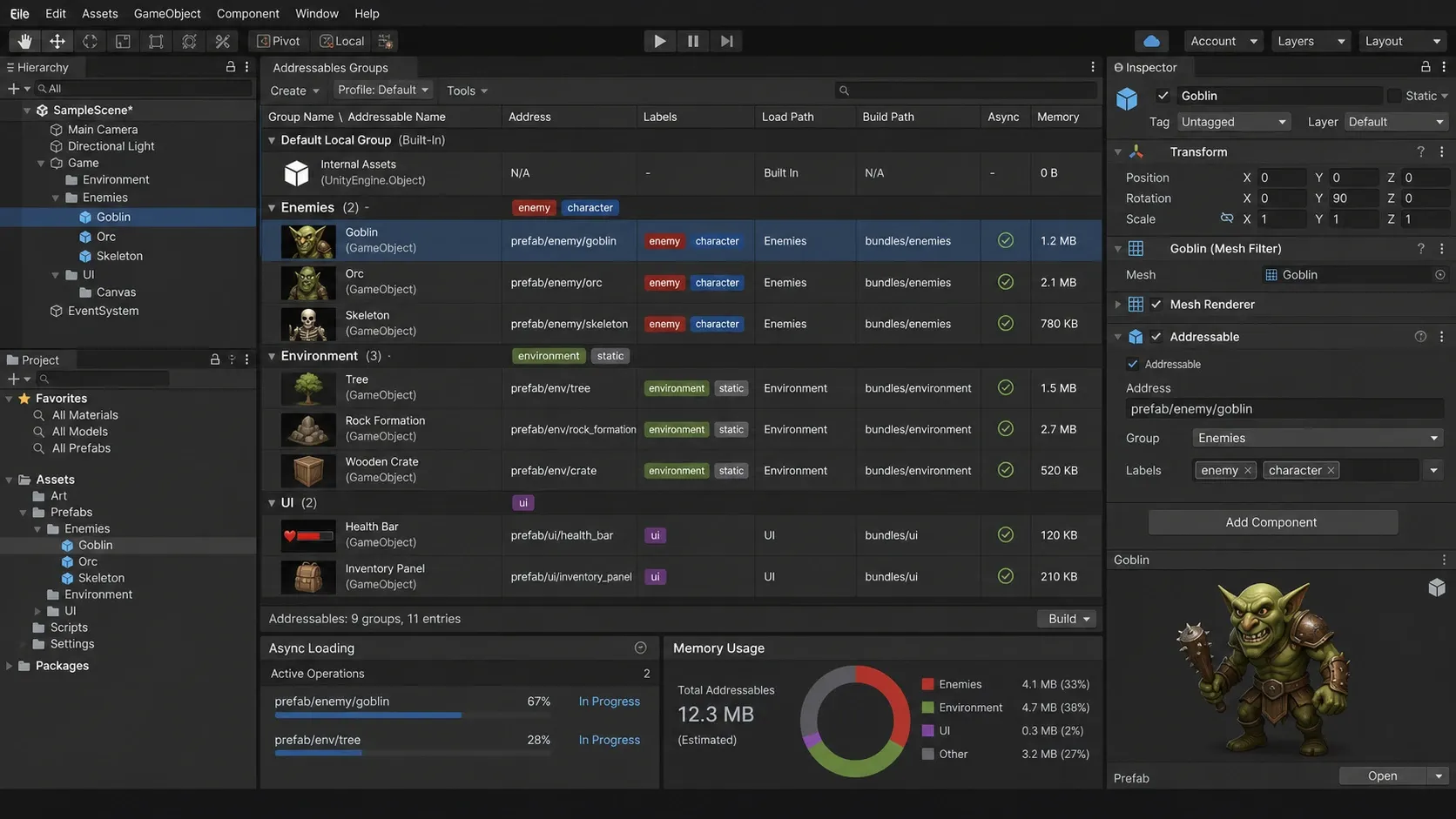Viewport: 1456px width, 819px height.
Task: Open the Transform component help icon
Action: coord(1420,151)
